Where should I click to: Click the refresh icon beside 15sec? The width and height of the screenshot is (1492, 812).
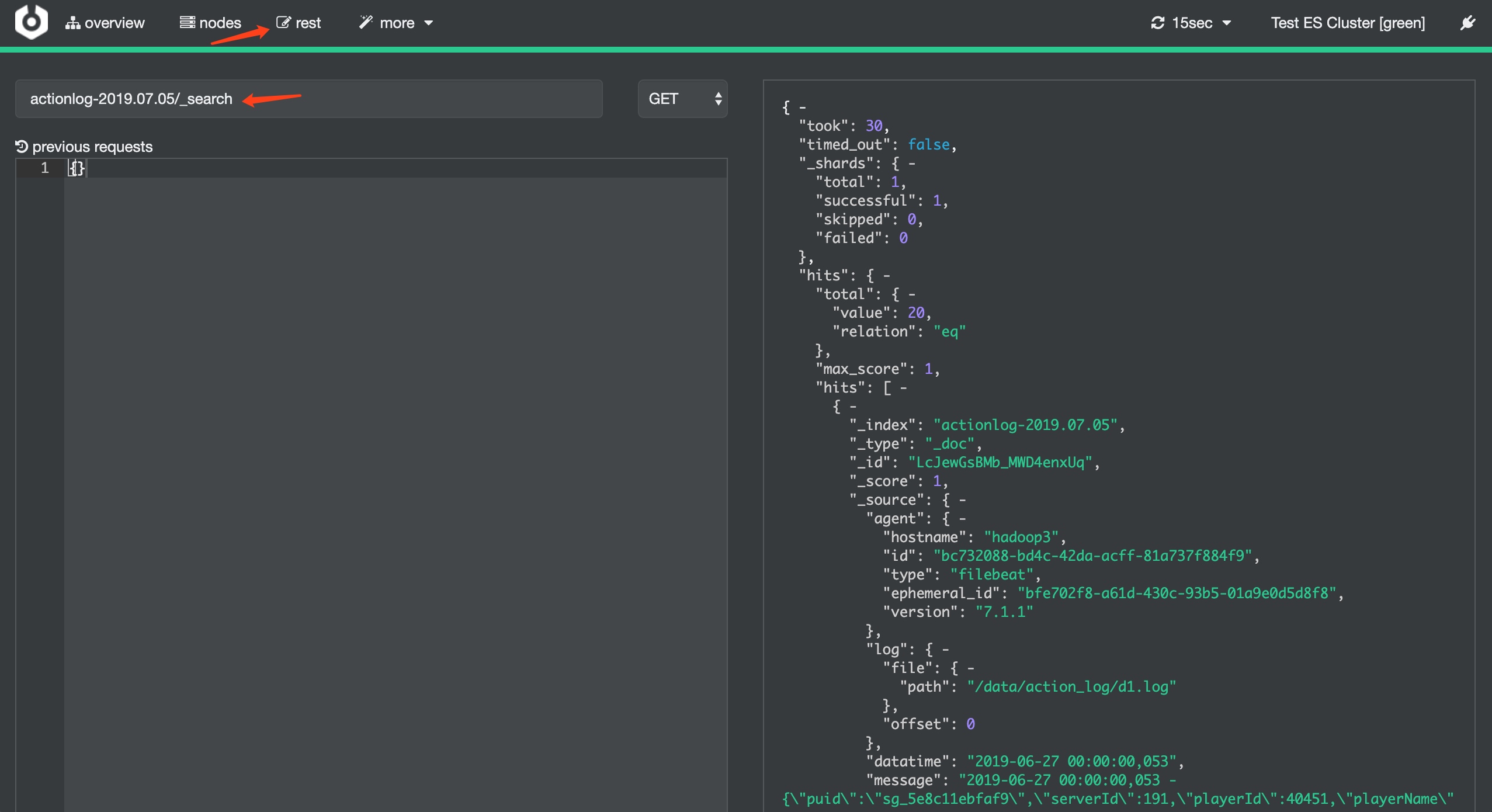pyautogui.click(x=1157, y=23)
